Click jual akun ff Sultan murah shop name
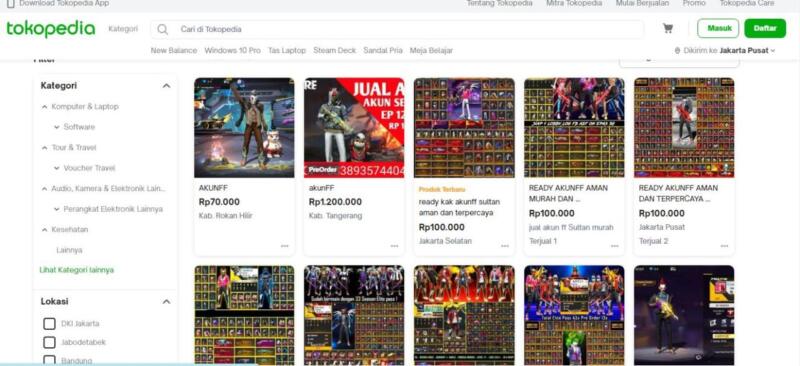Viewport: 800px width, 366px height. coord(571,227)
